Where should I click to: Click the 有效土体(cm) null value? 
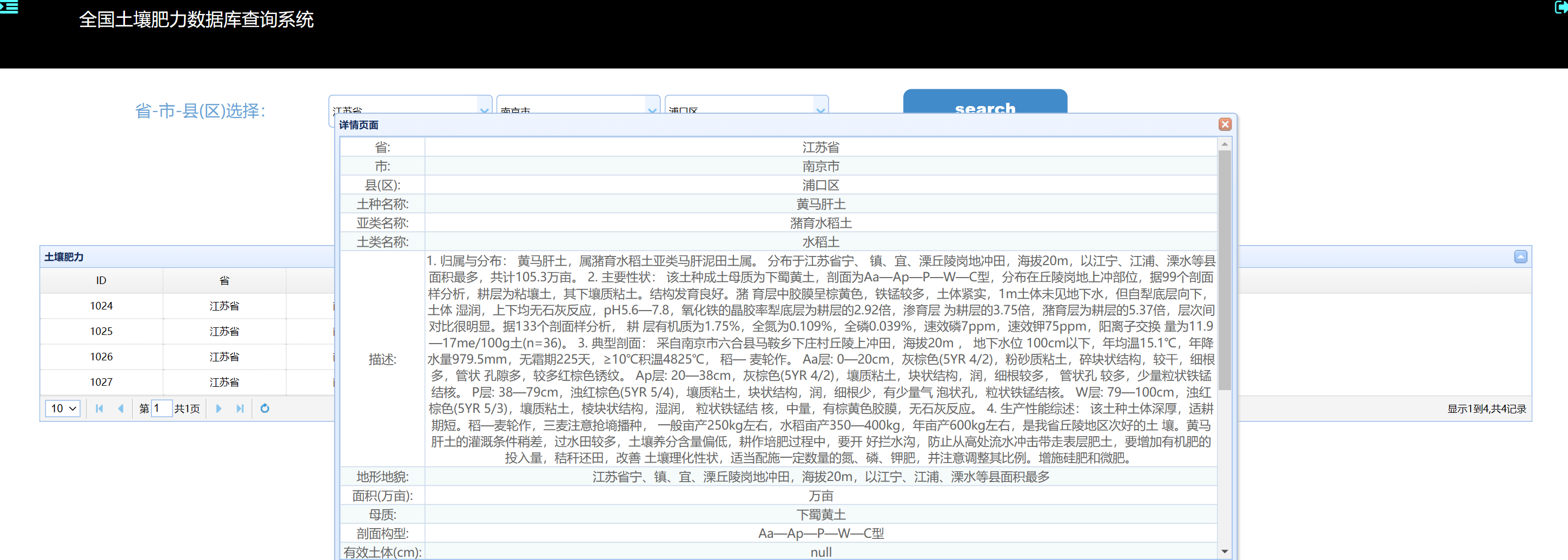point(821,552)
